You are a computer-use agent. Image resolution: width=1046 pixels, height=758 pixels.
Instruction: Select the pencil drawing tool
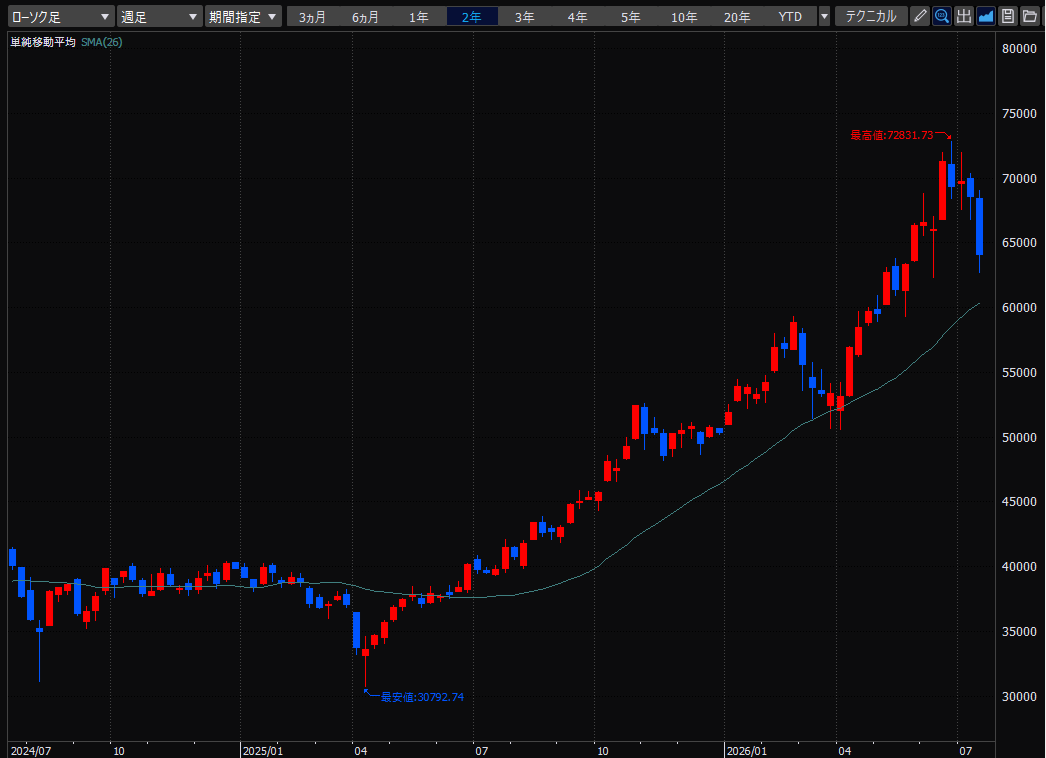click(920, 16)
